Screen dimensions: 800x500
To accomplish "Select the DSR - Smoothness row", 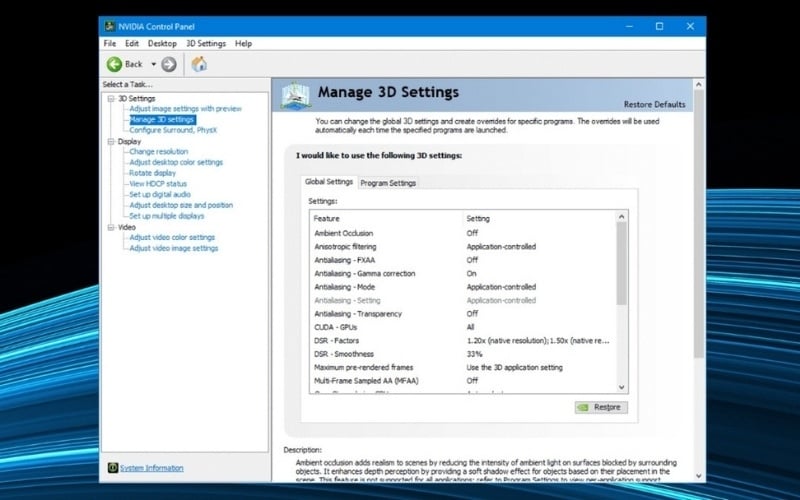I will tap(463, 354).
